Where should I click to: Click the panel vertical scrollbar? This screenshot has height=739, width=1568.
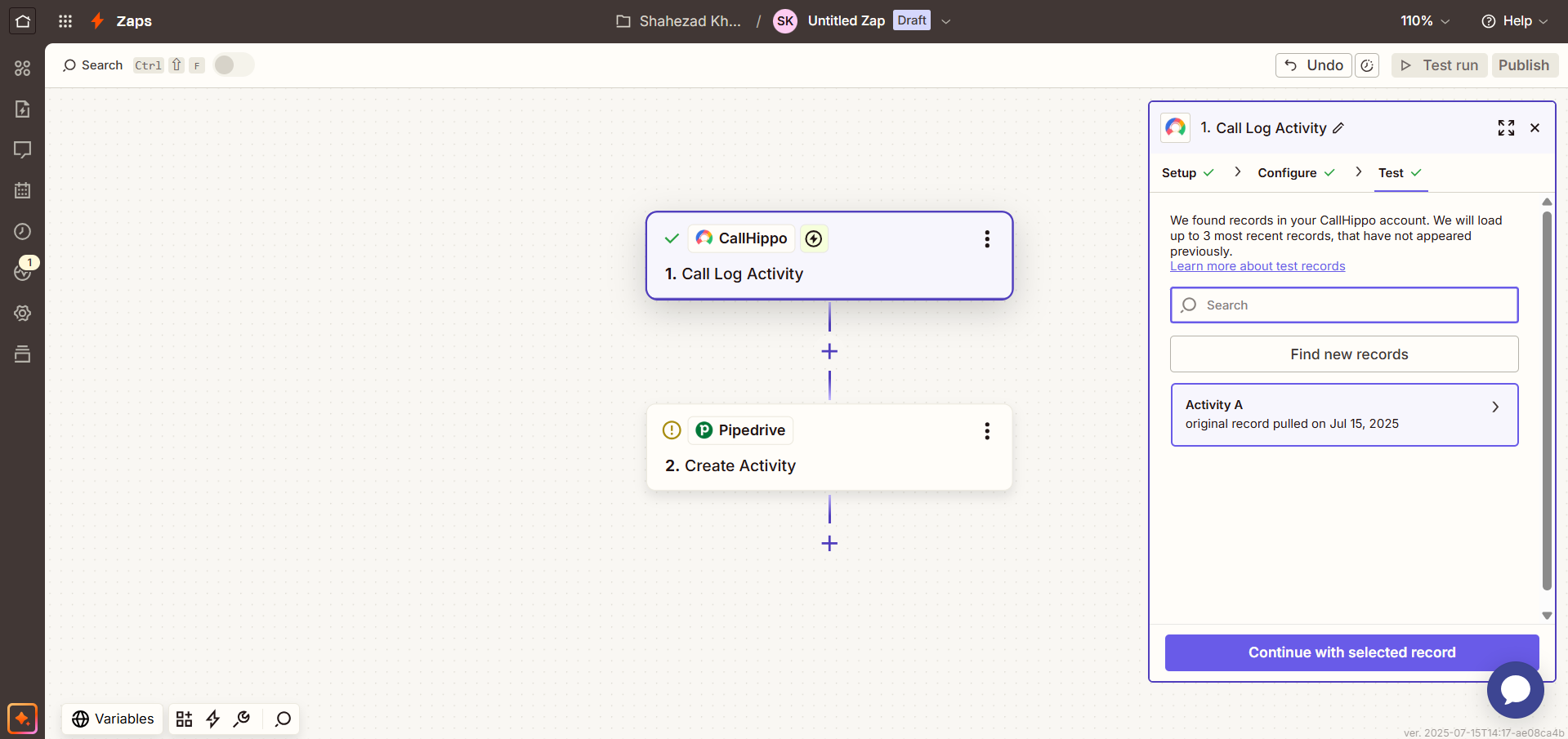pos(1547,400)
